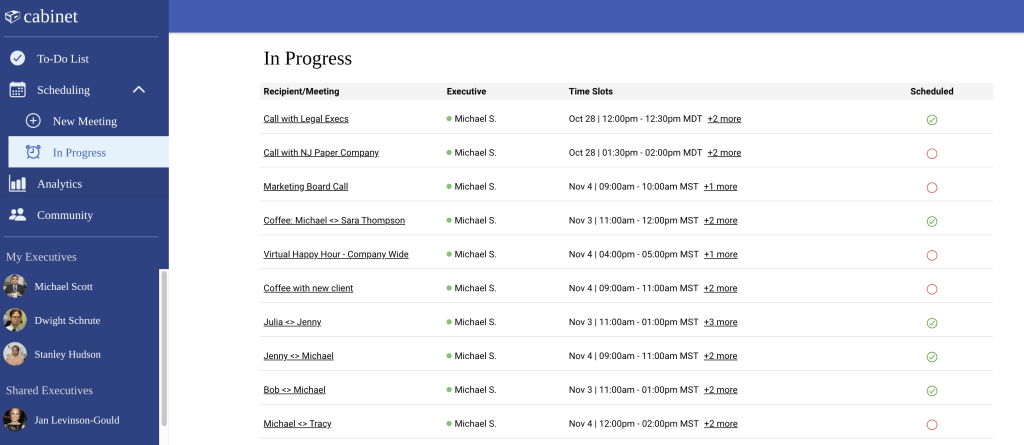Image resolution: width=1024 pixels, height=445 pixels.
Task: Toggle scheduled status for Call with NJ Paper Company
Action: [x=932, y=154]
